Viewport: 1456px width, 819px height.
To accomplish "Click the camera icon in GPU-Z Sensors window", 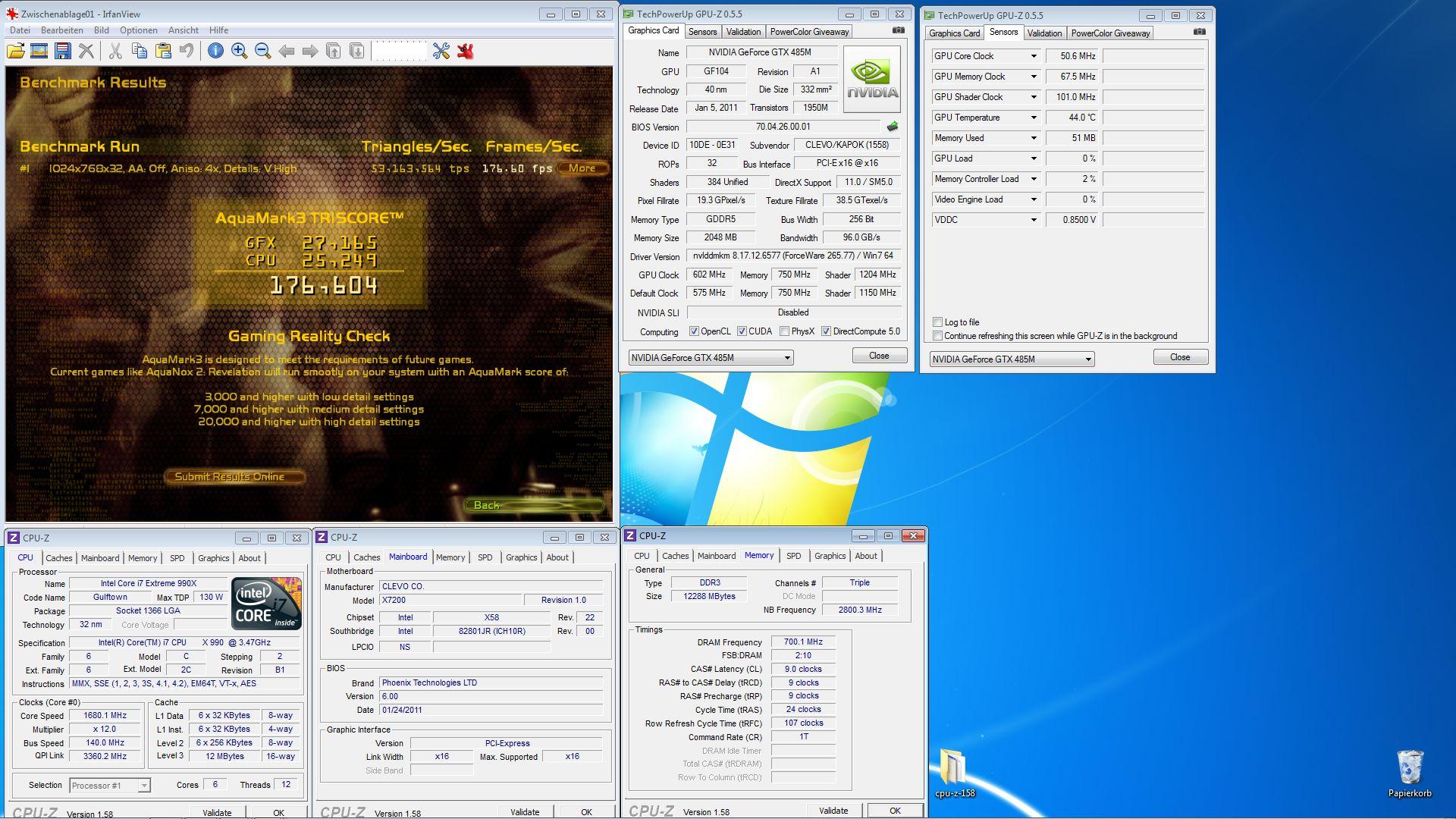I will [x=1199, y=32].
